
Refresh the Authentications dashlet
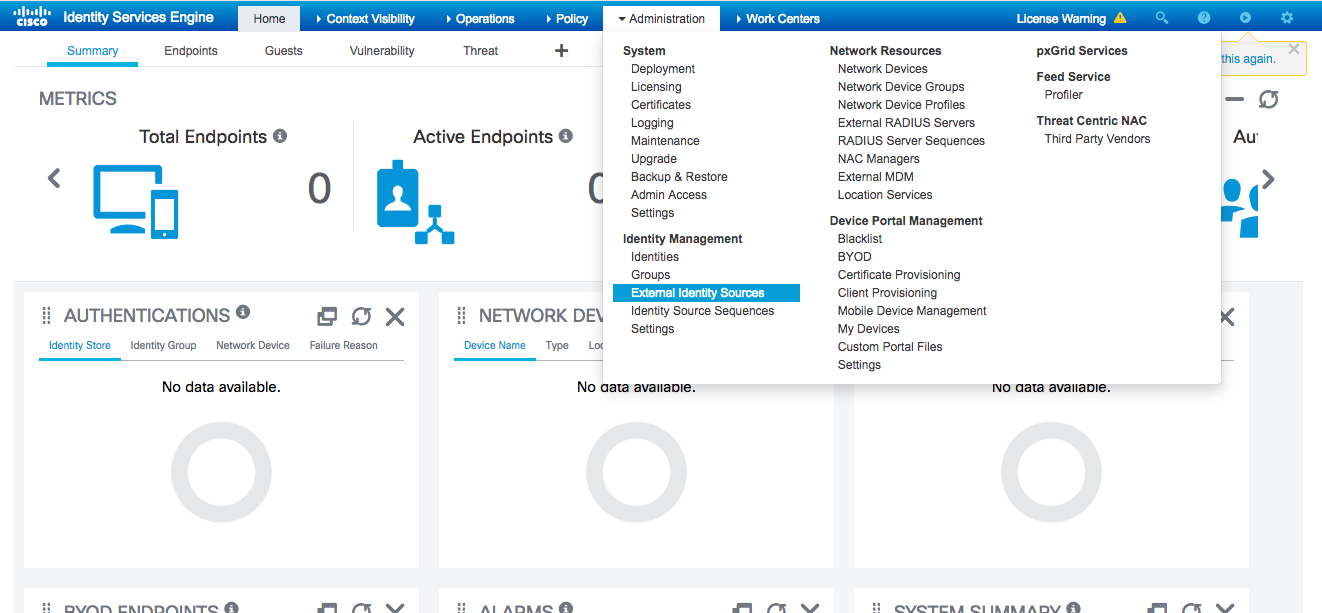(361, 316)
